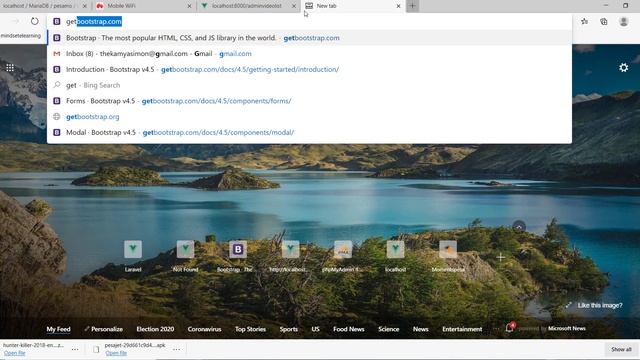The width and height of the screenshot is (640, 360).
Task: Close the localhost:8000 admin tab
Action: [294, 6]
